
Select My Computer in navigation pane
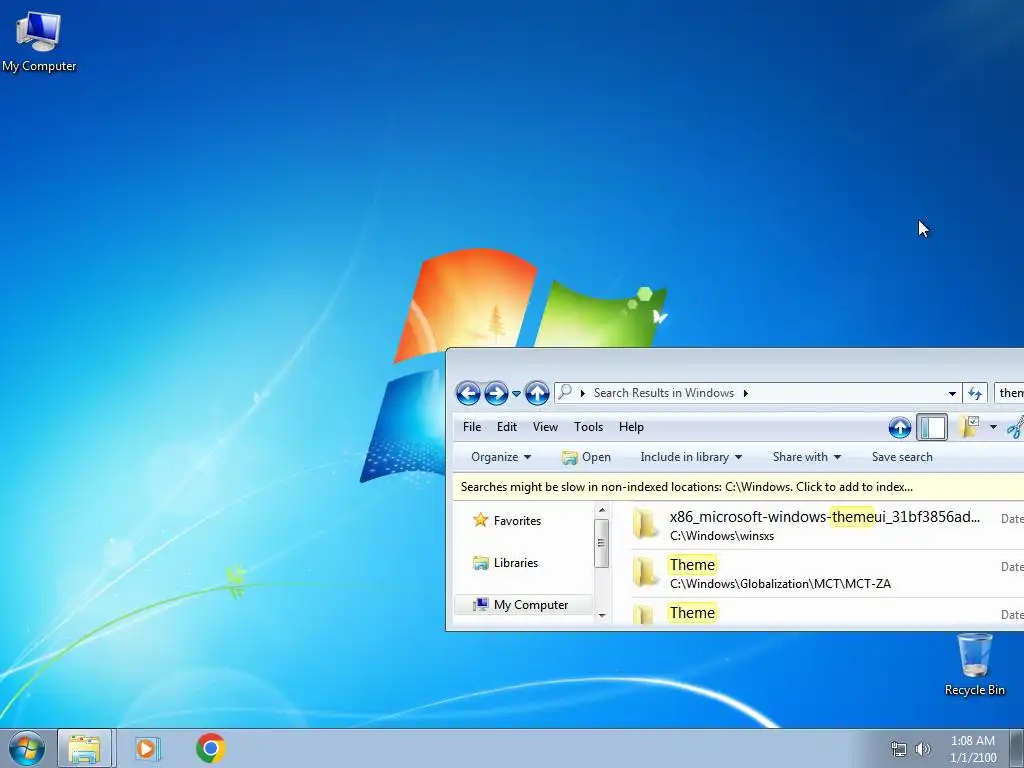(x=531, y=605)
